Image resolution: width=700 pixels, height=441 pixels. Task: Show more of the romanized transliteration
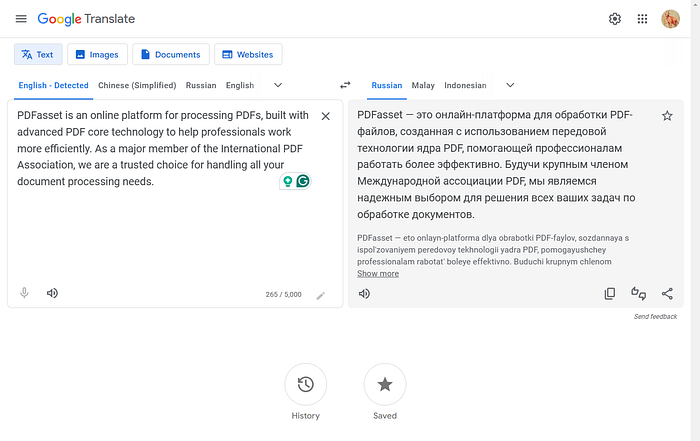378,274
